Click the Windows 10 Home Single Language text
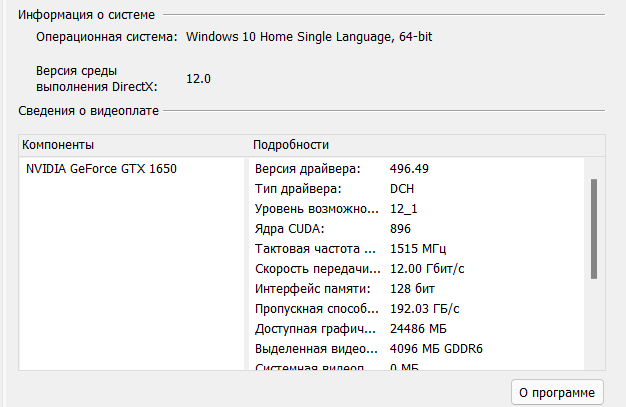Image resolution: width=626 pixels, height=407 pixels. click(308, 37)
